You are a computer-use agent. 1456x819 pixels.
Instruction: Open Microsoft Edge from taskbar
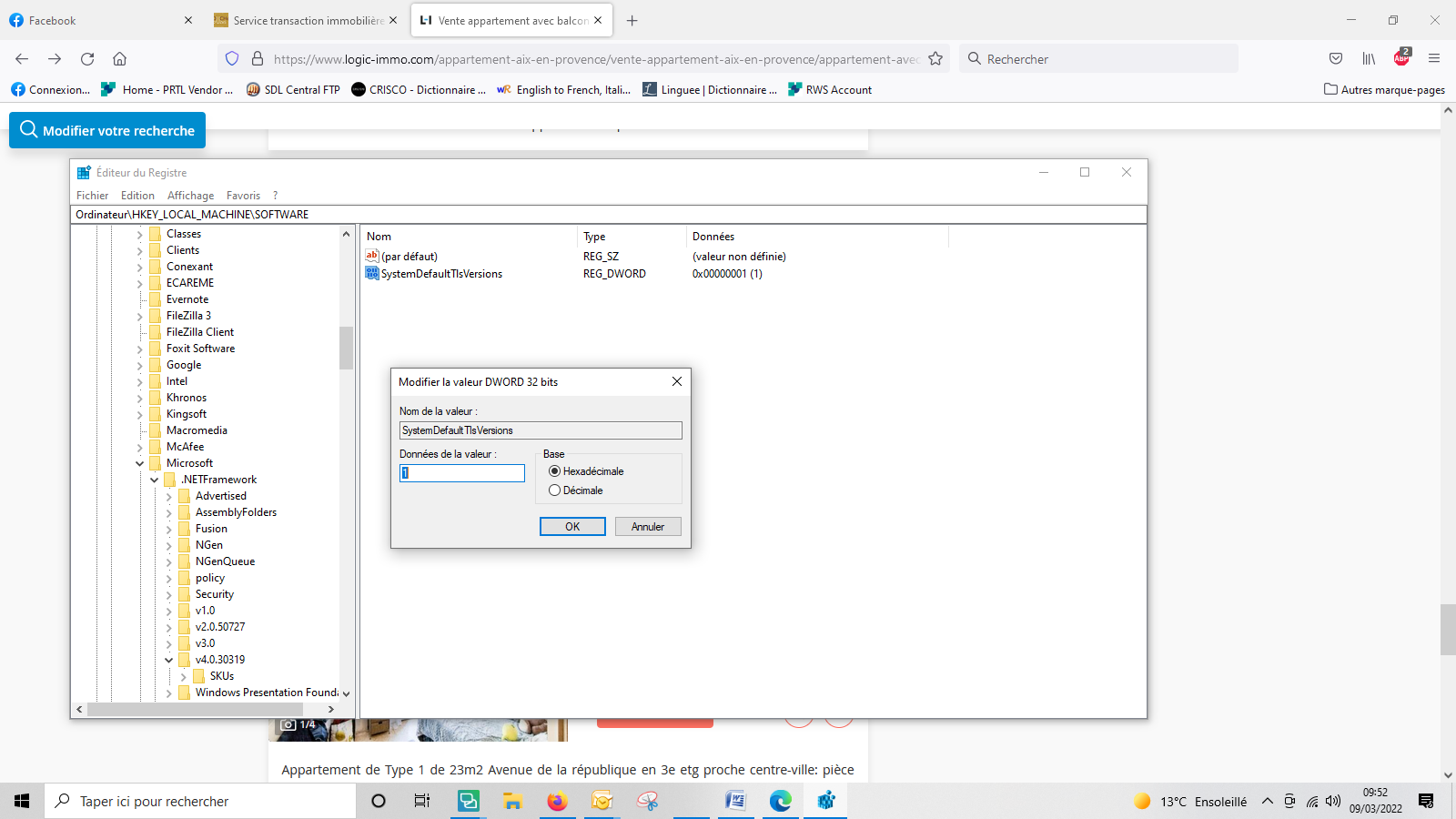(781, 801)
